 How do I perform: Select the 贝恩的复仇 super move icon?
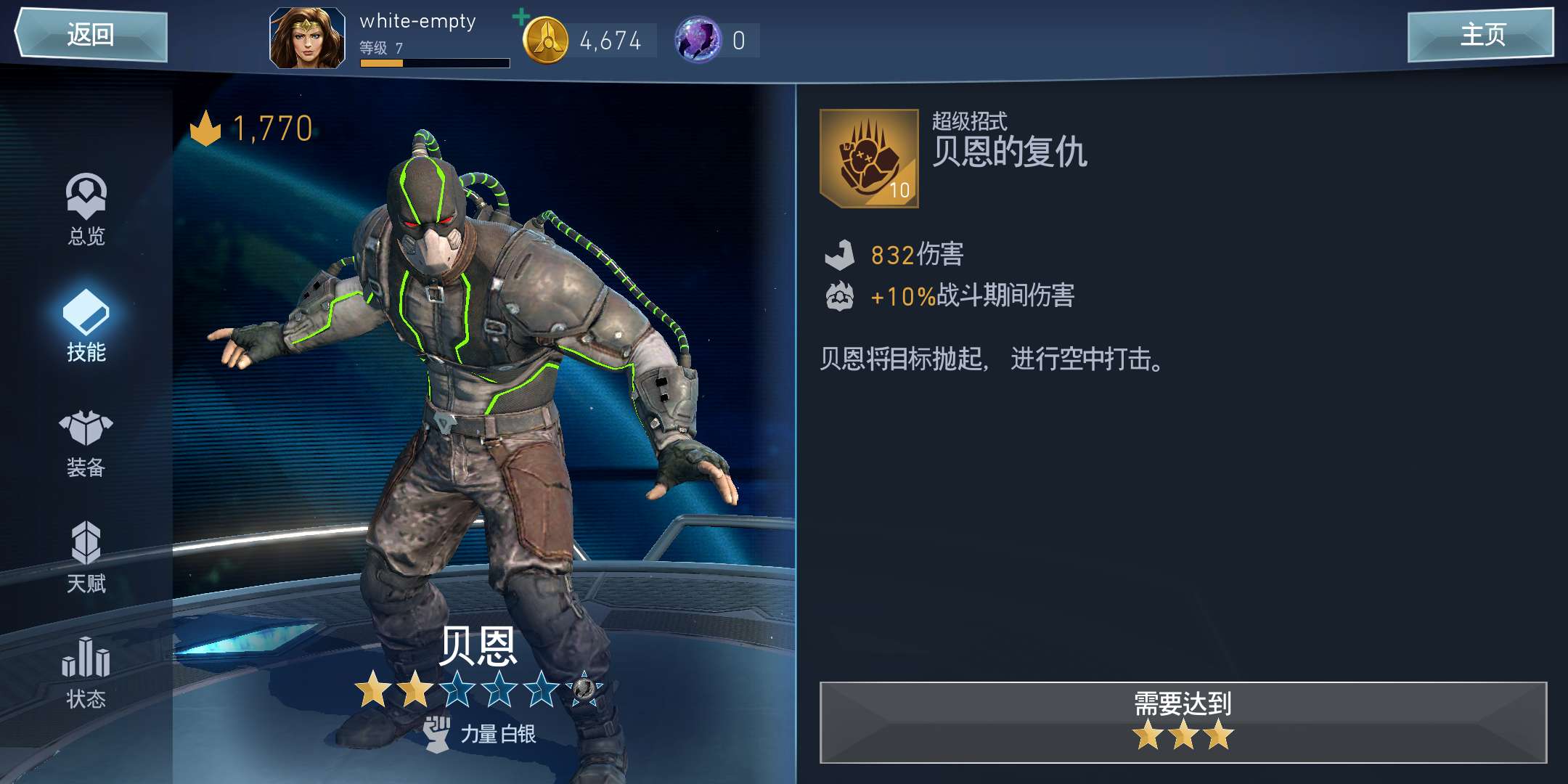pos(869,158)
